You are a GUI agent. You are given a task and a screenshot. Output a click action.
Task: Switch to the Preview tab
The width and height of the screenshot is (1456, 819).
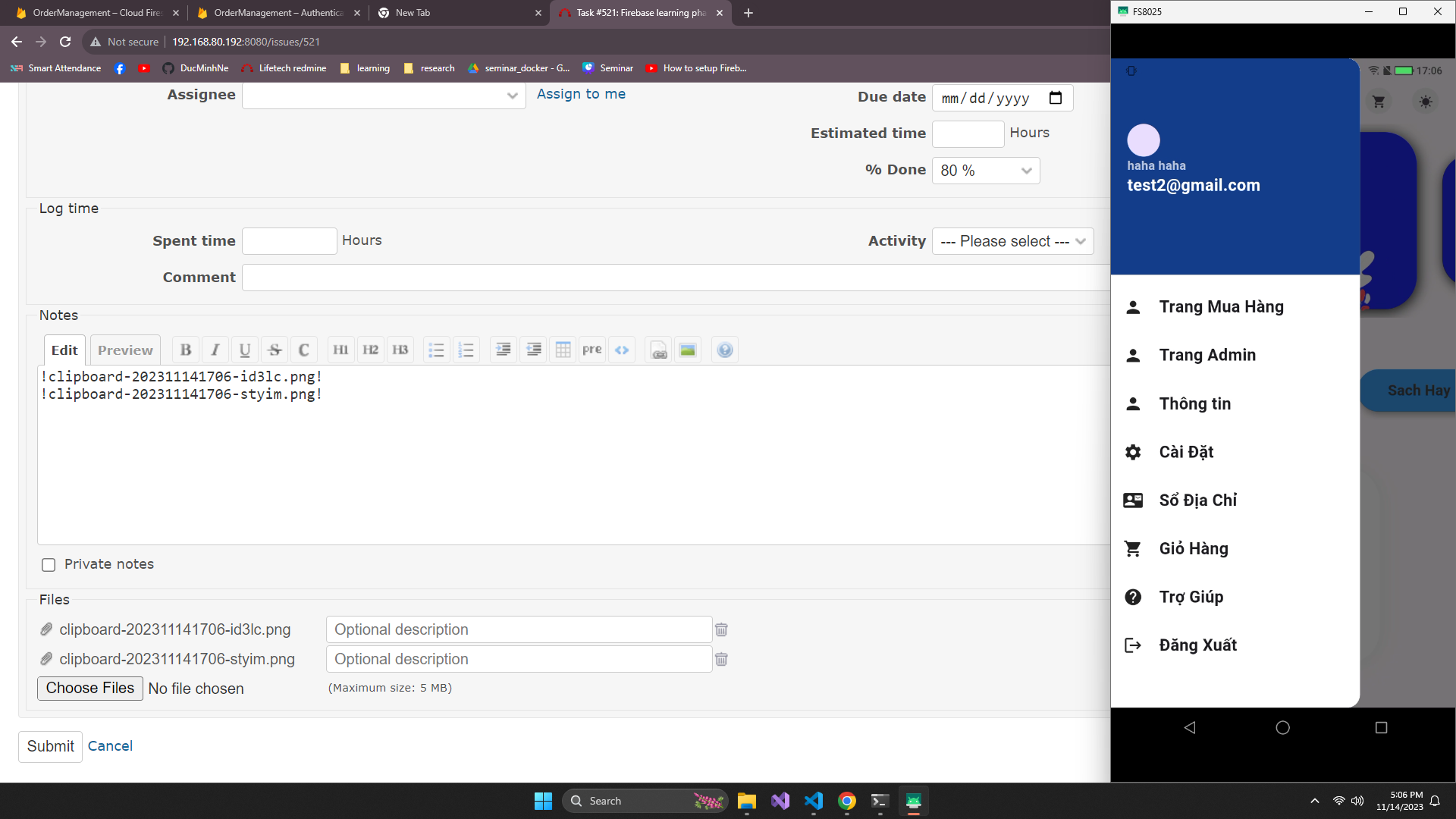click(x=125, y=350)
